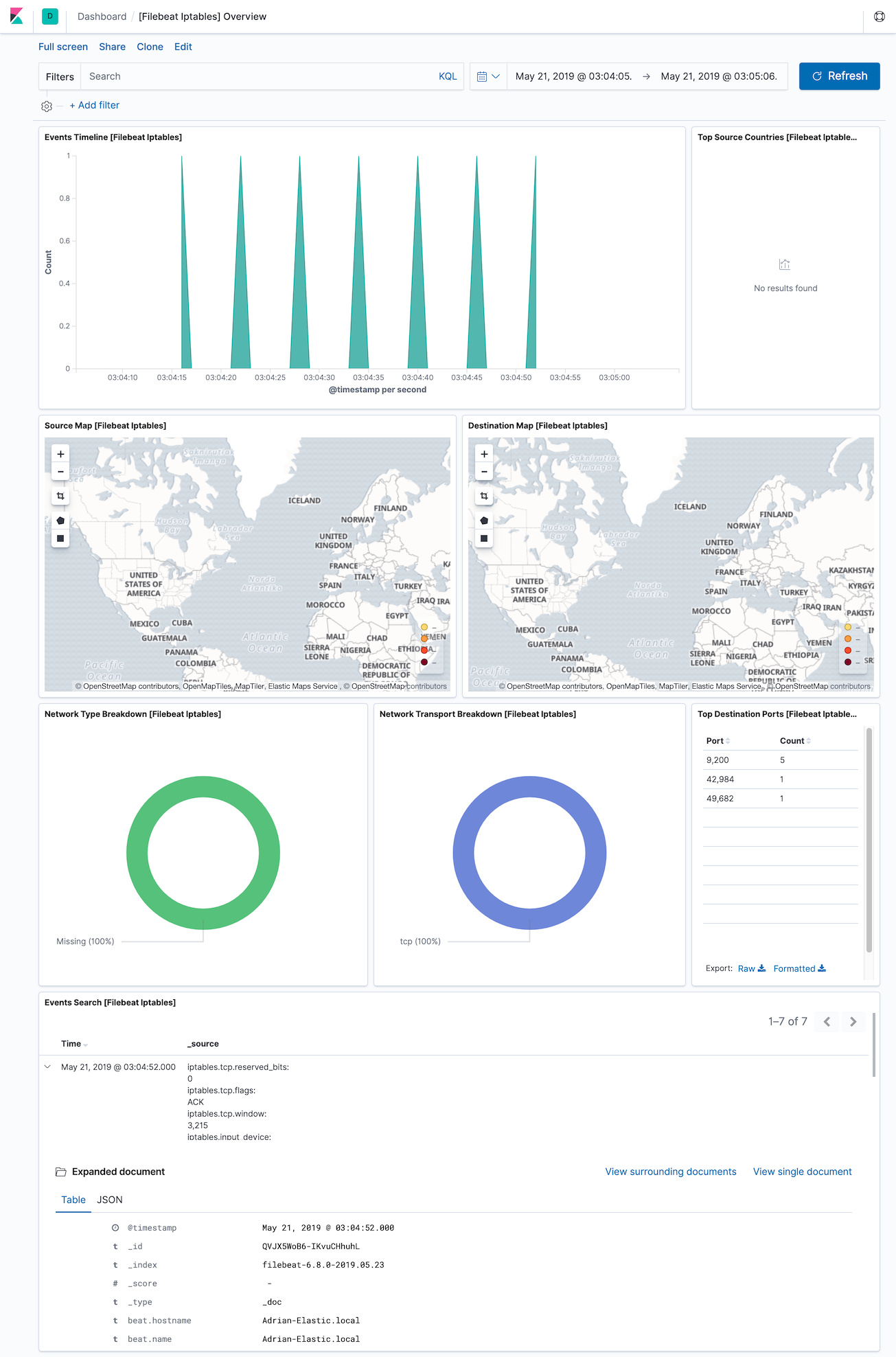Switch to the JSON tab
The image size is (896, 1357).
point(110,1200)
